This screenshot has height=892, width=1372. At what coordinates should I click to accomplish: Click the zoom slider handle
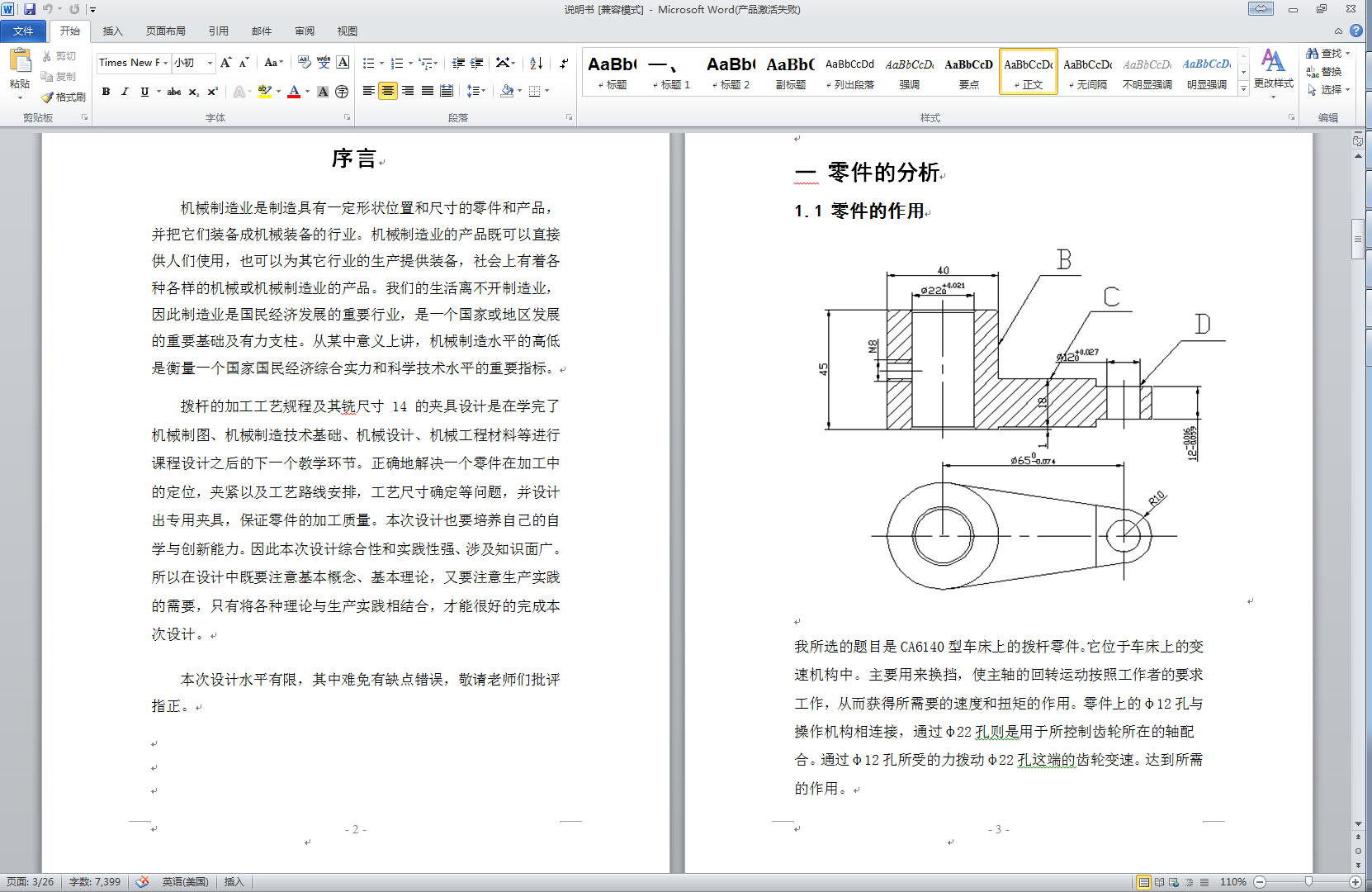(x=1308, y=882)
